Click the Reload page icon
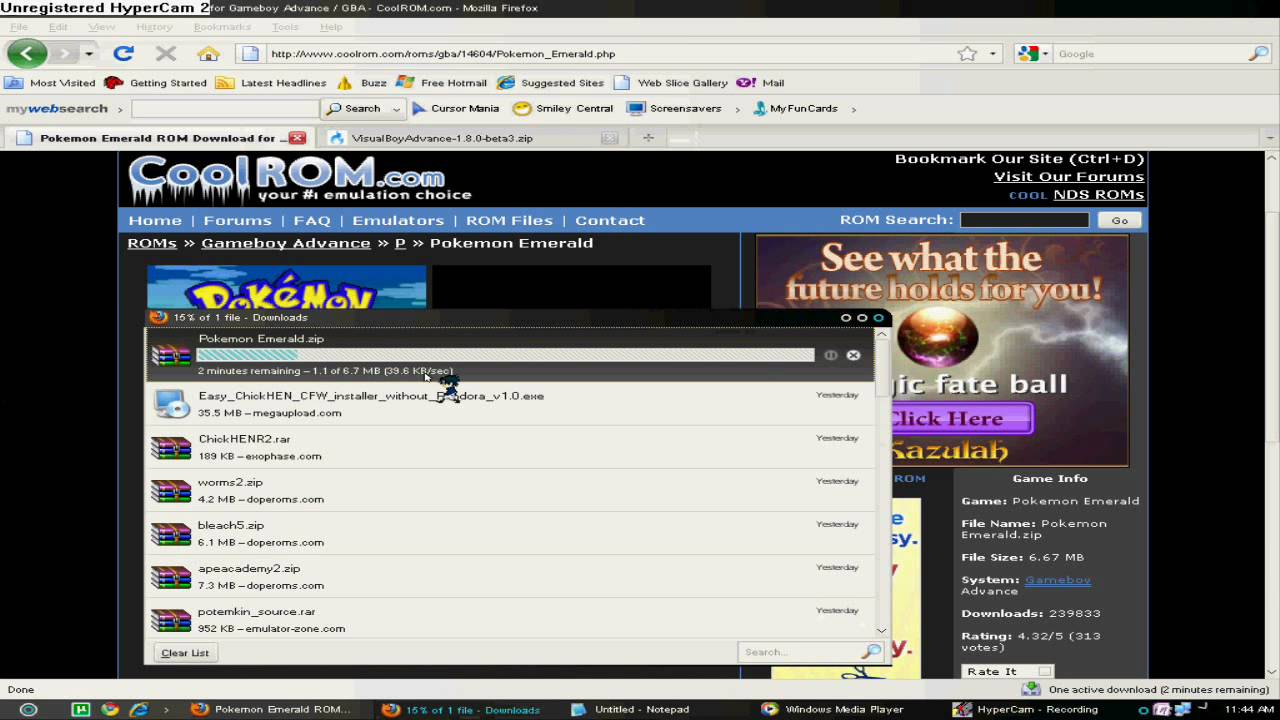This screenshot has height=720, width=1280. (123, 54)
